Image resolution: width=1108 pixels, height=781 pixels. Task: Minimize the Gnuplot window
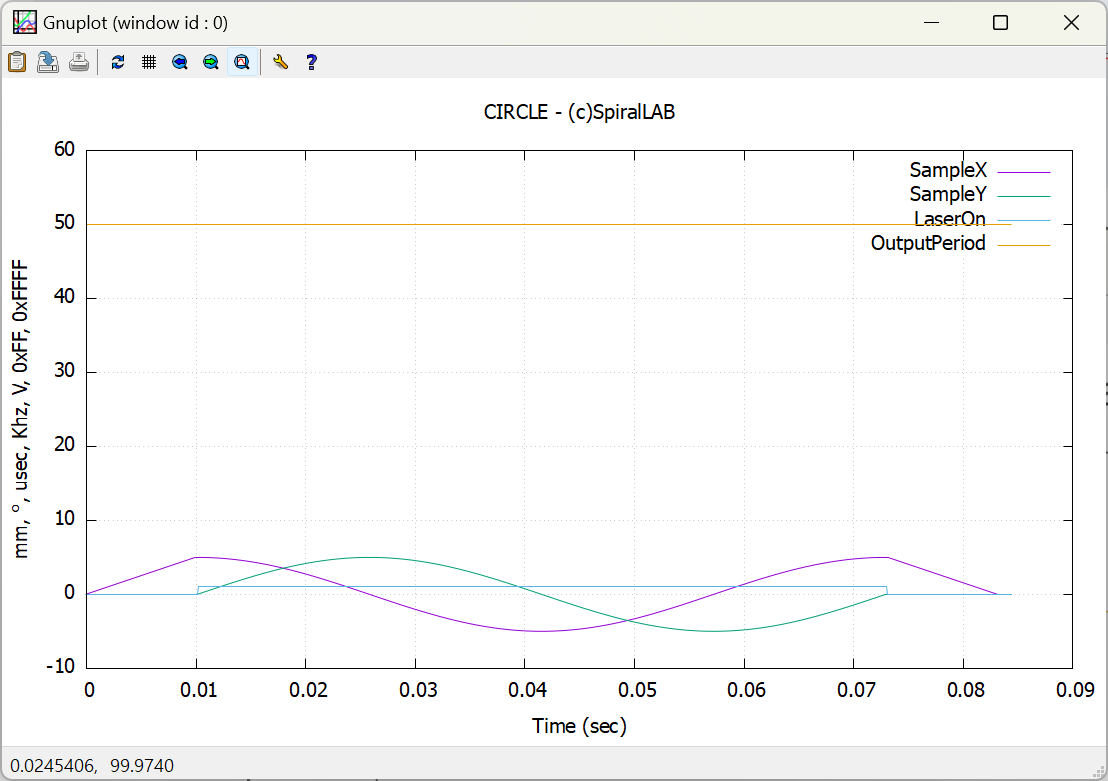coord(931,23)
